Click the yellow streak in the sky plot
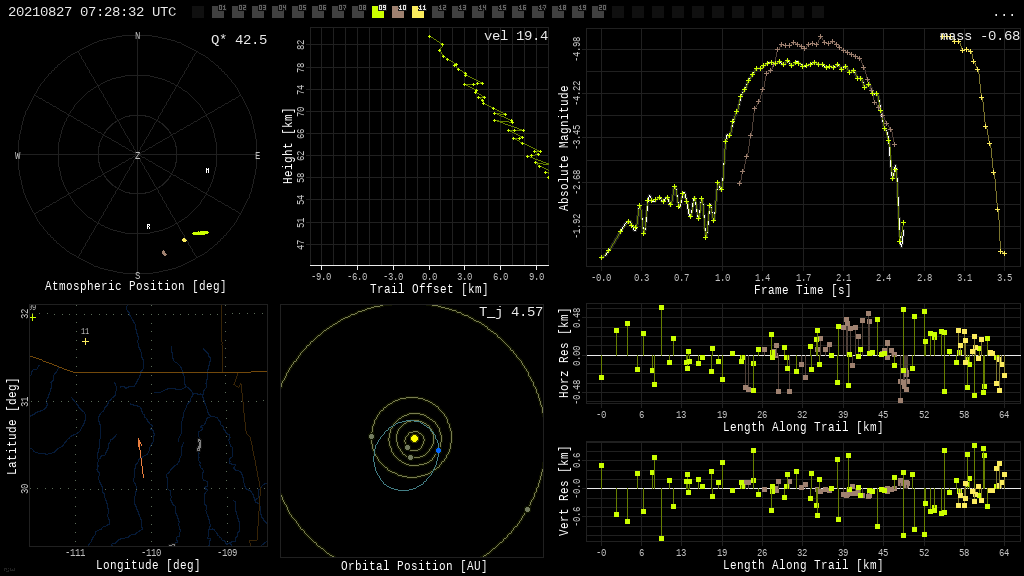The width and height of the screenshot is (1024, 576). (x=200, y=233)
